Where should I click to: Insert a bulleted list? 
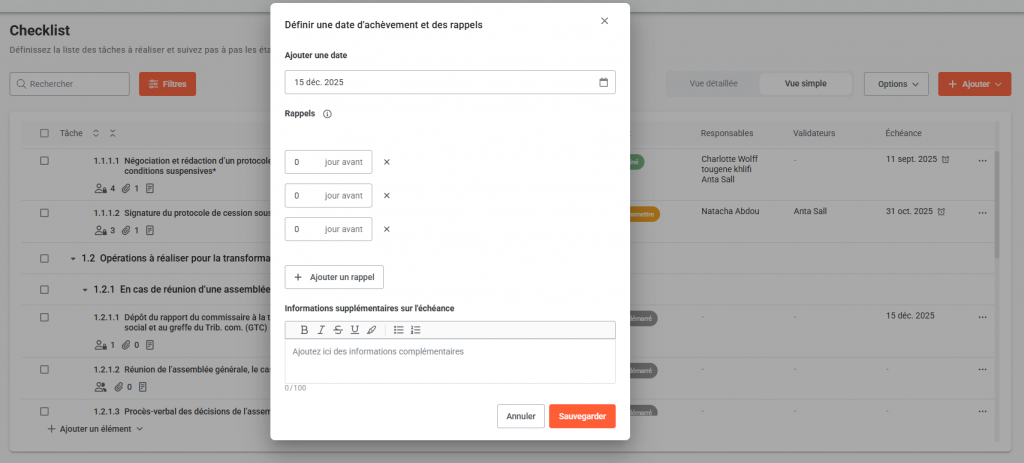pos(398,330)
